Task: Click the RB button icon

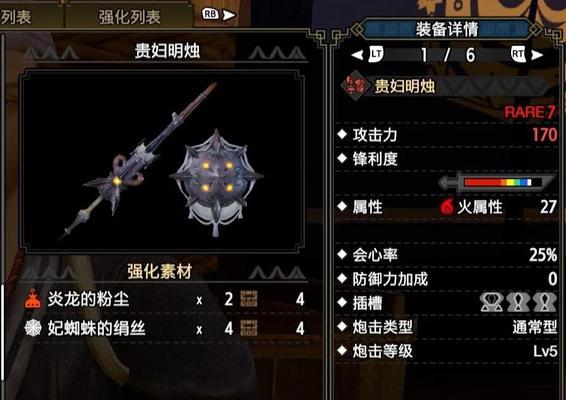Action: tap(210, 14)
